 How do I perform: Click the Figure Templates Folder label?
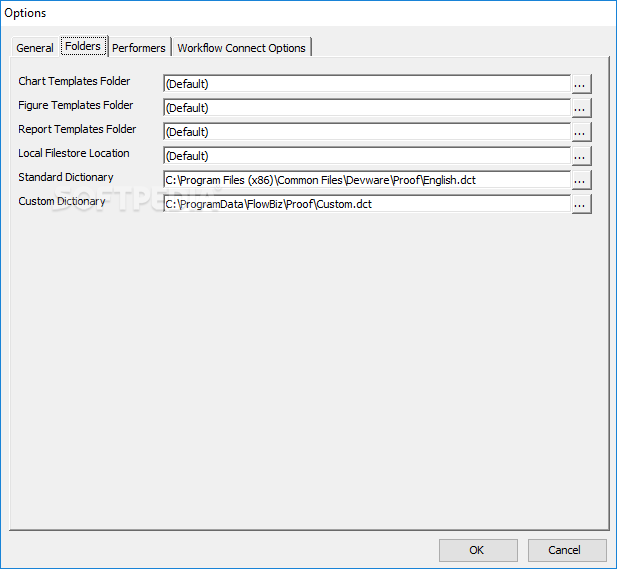[76, 105]
